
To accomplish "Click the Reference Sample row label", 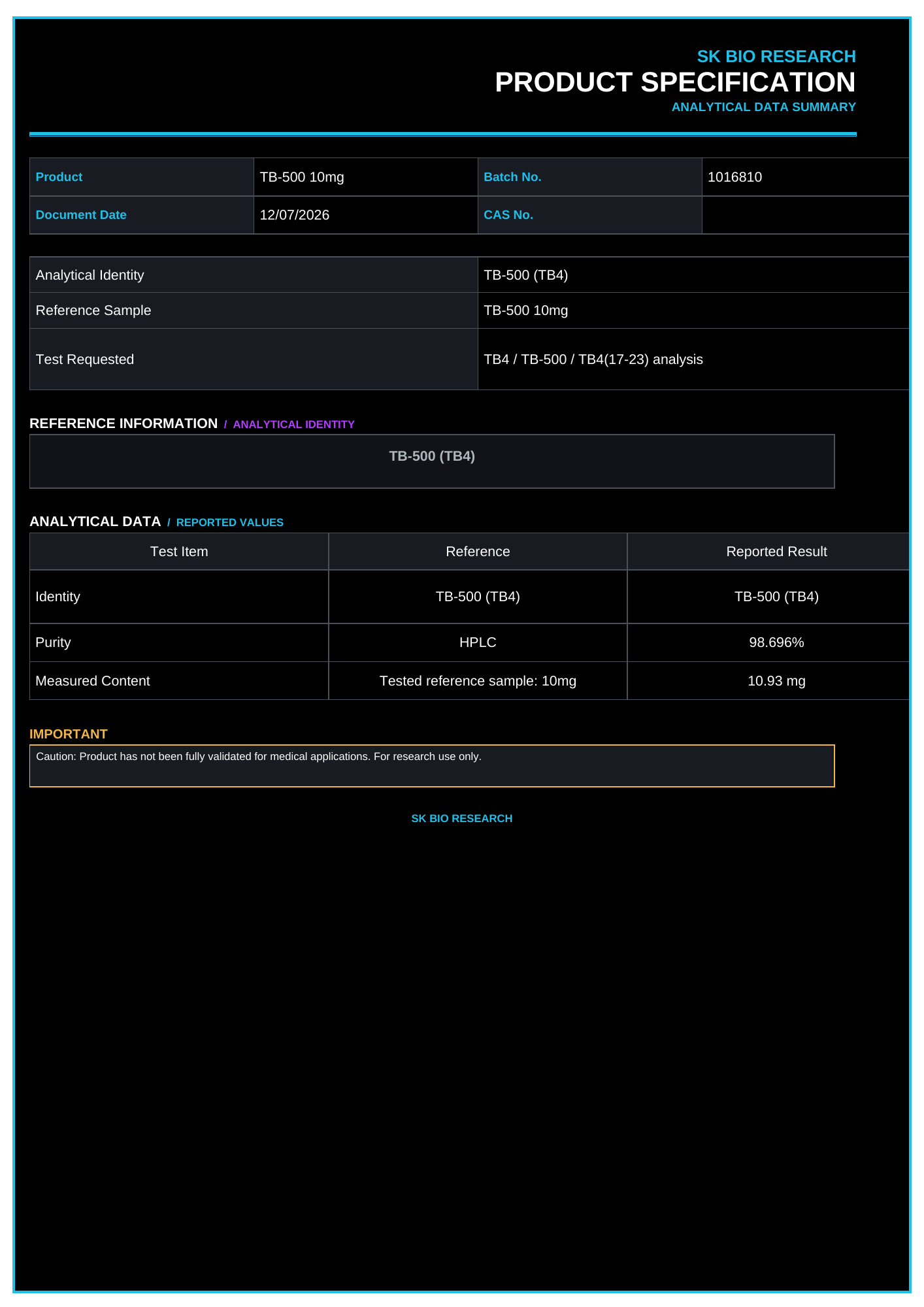I will tap(93, 310).
